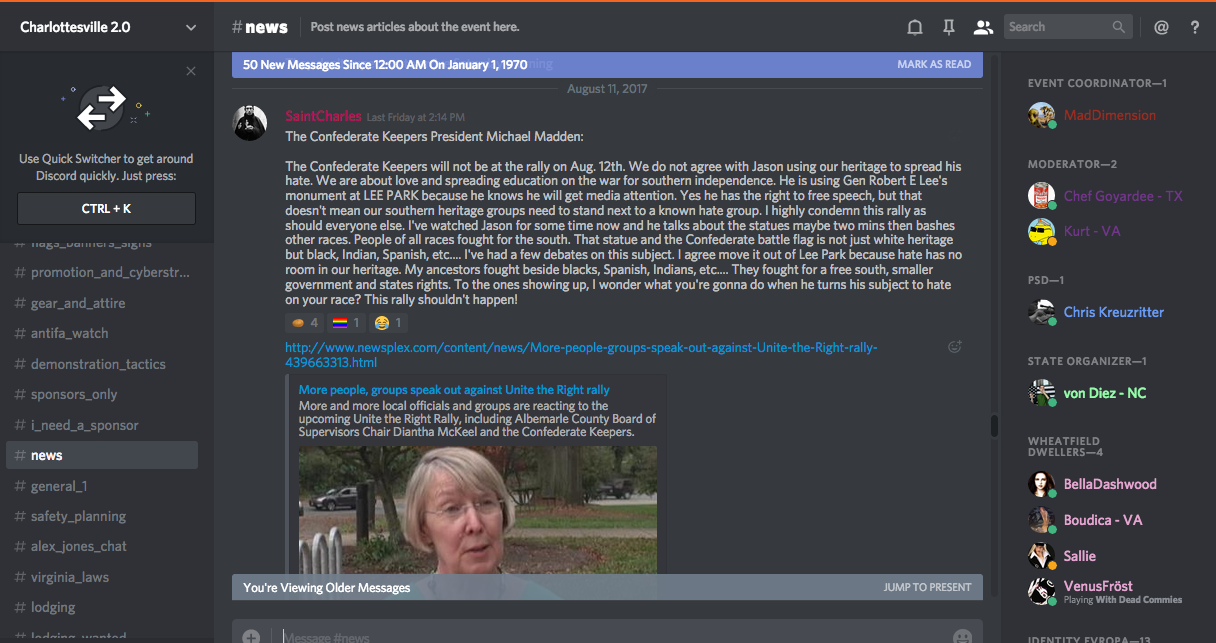Click the Search field

point(1068,27)
